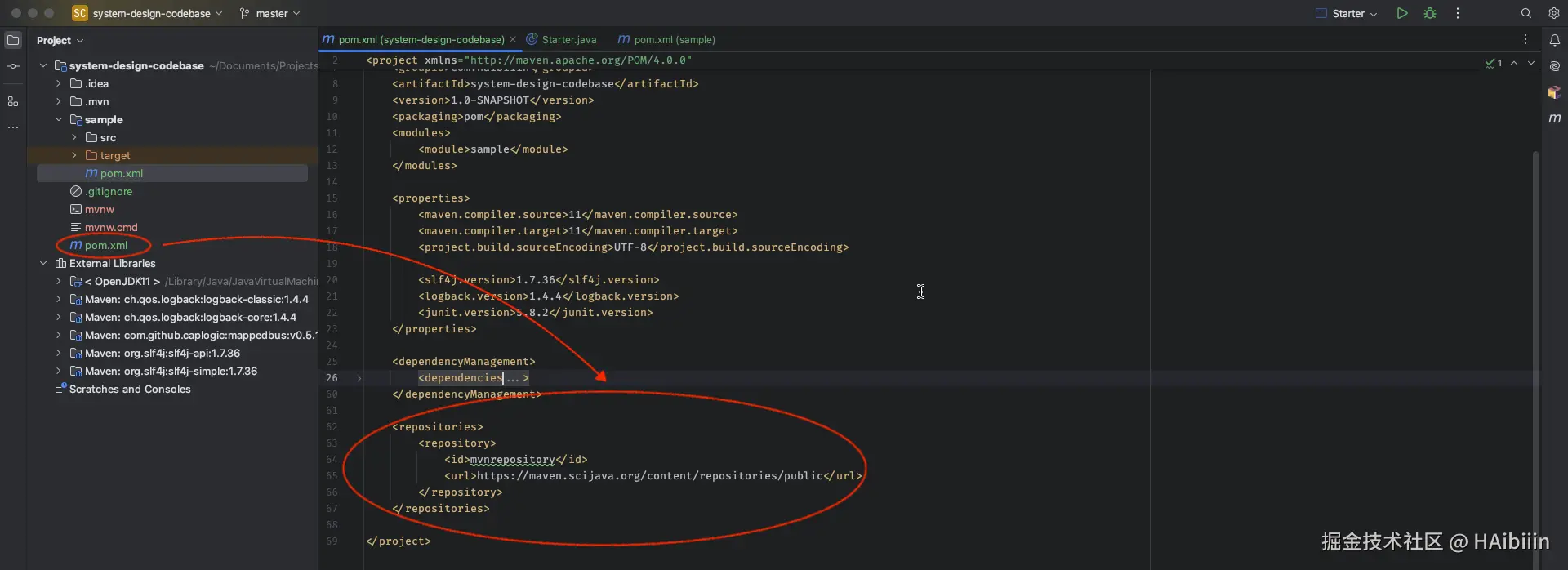The image size is (1568, 570).
Task: Open the Commit tool window
Action: 13,66
